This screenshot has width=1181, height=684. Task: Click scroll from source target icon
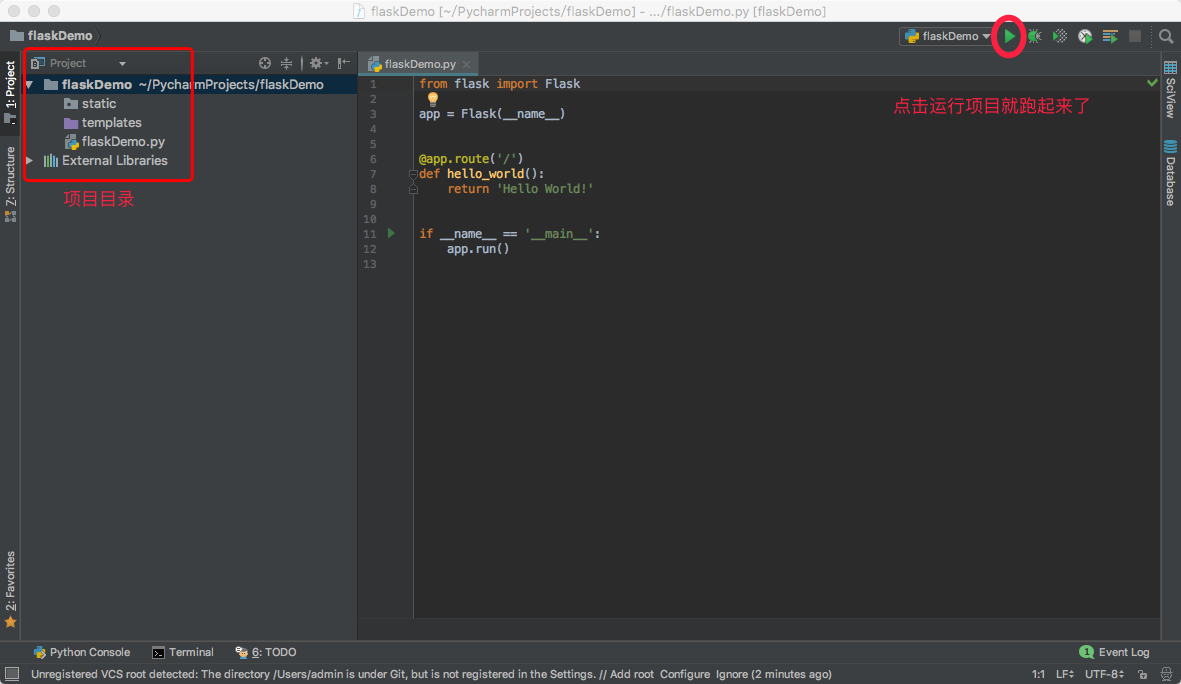[265, 63]
